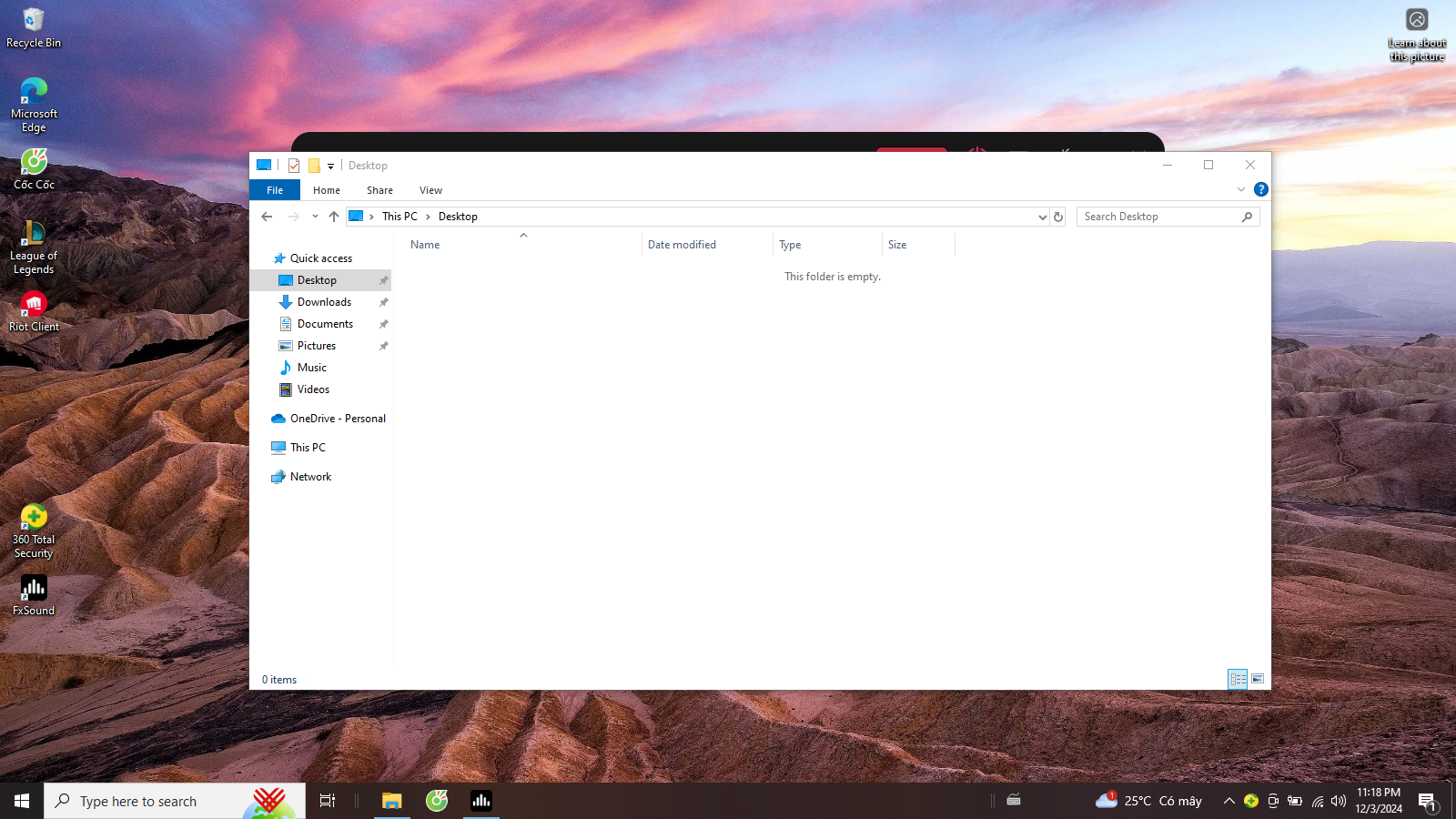Open FxSound from the taskbar
Viewport: 1456px width, 819px height.
[481, 801]
